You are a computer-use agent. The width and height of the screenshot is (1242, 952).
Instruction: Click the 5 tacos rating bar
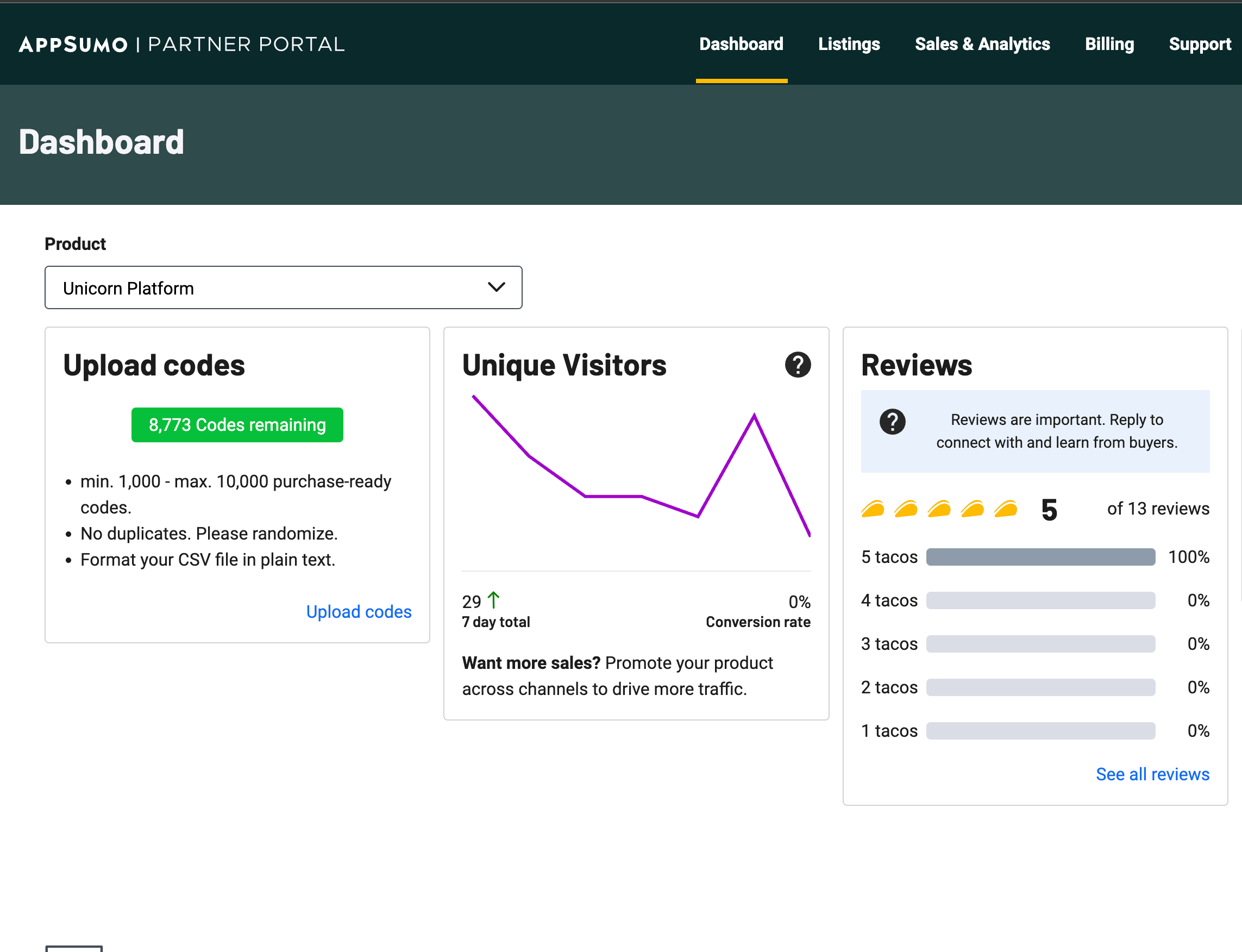[x=1040, y=557]
